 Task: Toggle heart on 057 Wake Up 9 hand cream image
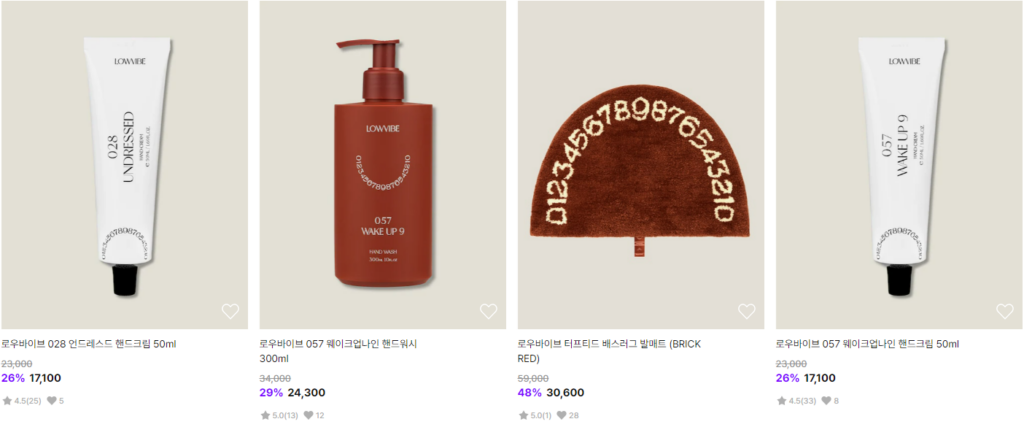click(1005, 311)
